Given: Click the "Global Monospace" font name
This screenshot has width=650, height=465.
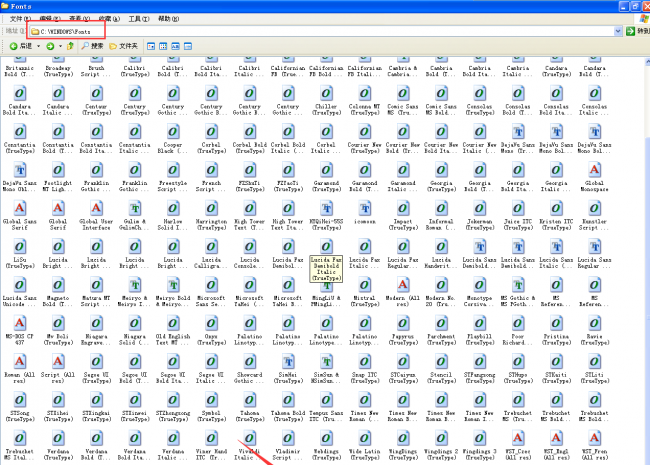Looking at the screenshot, I should point(594,186).
